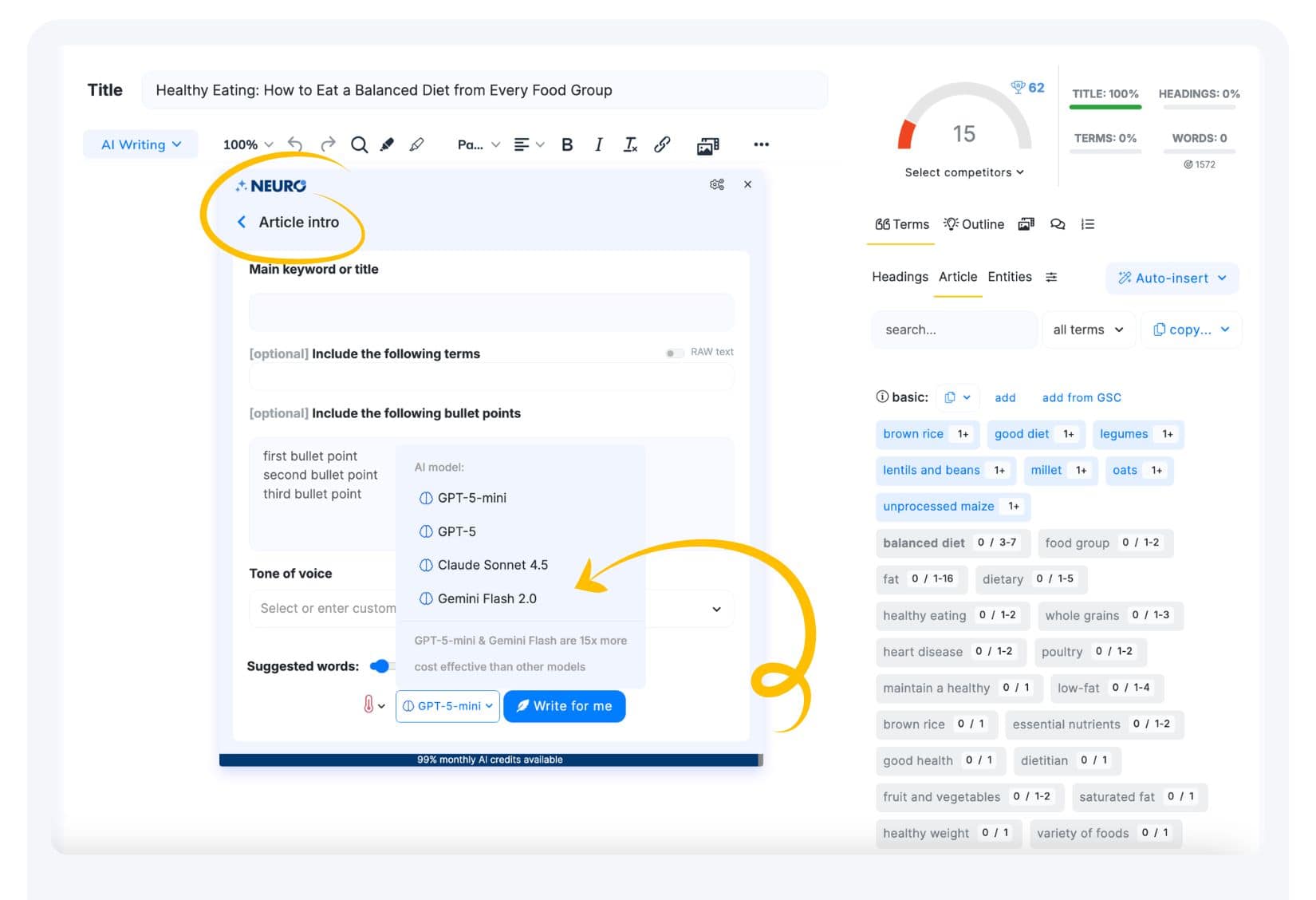Image resolution: width=1316 pixels, height=900 pixels.
Task: Choose Gemini Flash 2.0 model
Action: pos(478,598)
